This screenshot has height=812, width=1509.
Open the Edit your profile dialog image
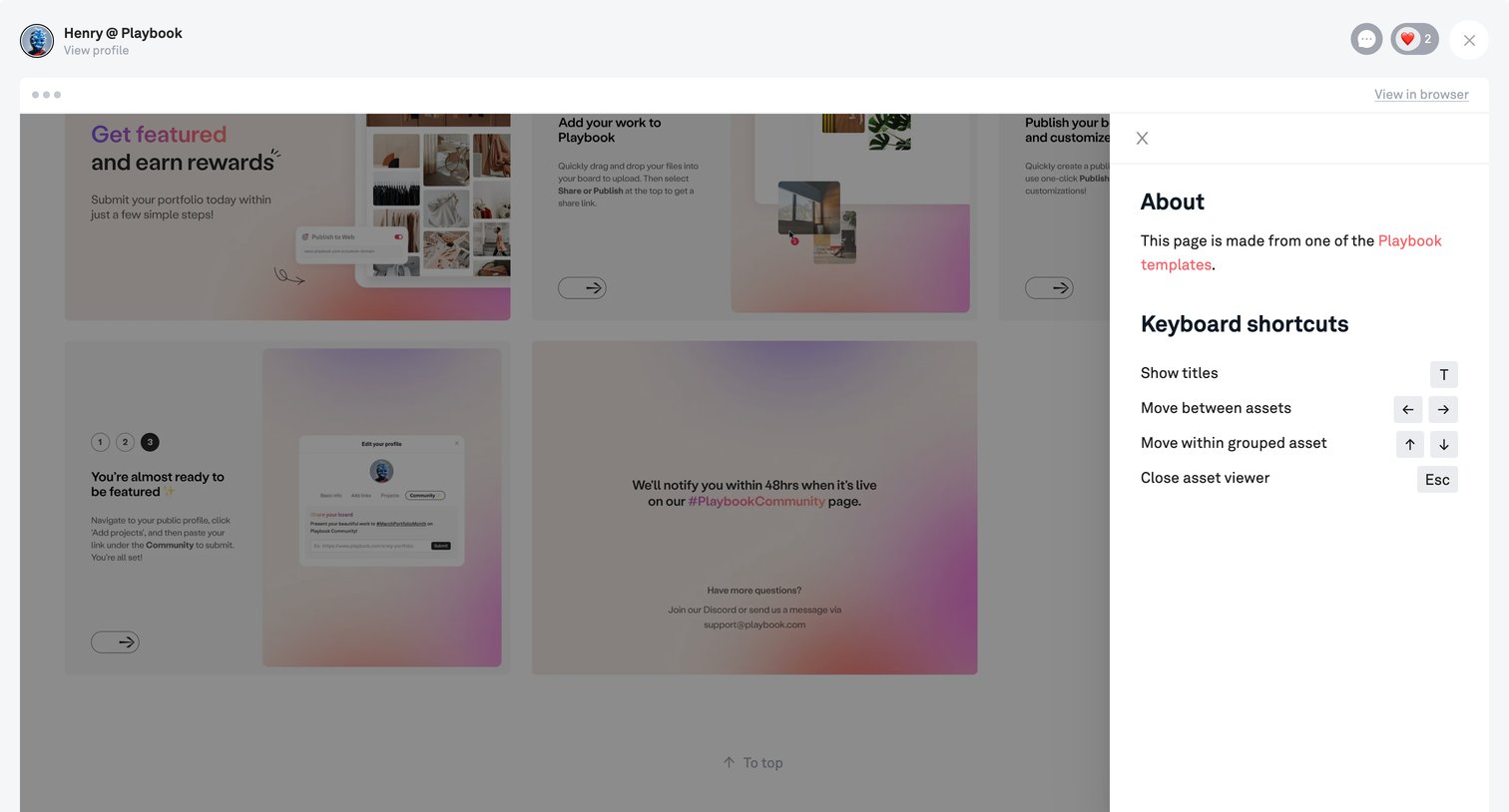click(381, 501)
